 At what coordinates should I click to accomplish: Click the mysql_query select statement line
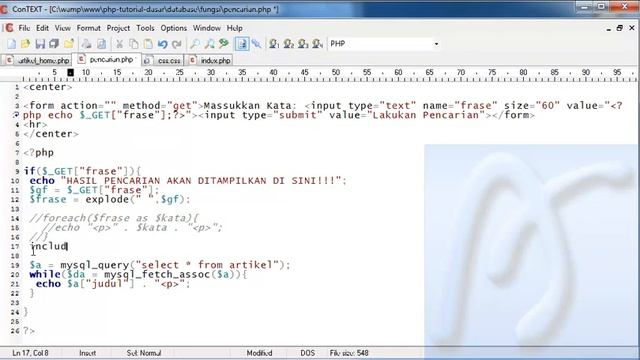[x=160, y=265]
